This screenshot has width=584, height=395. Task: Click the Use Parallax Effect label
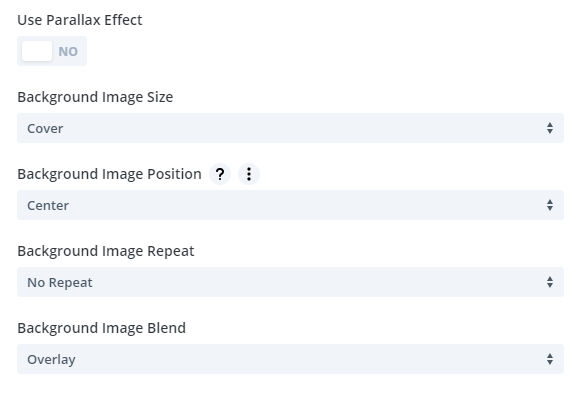(80, 20)
